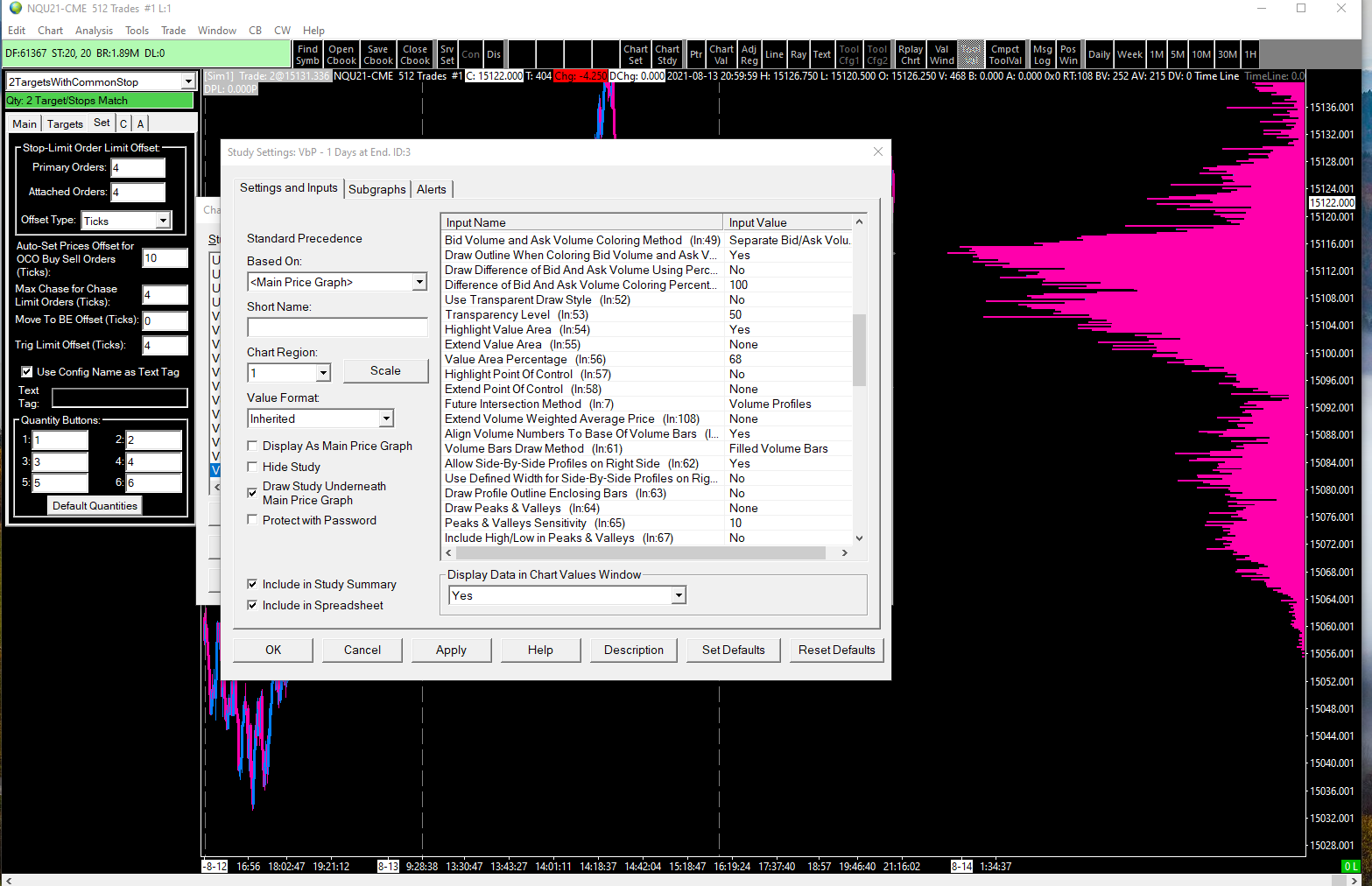This screenshot has width=1372, height=886.
Task: Click the Replay Chart toolbar button
Action: [910, 54]
